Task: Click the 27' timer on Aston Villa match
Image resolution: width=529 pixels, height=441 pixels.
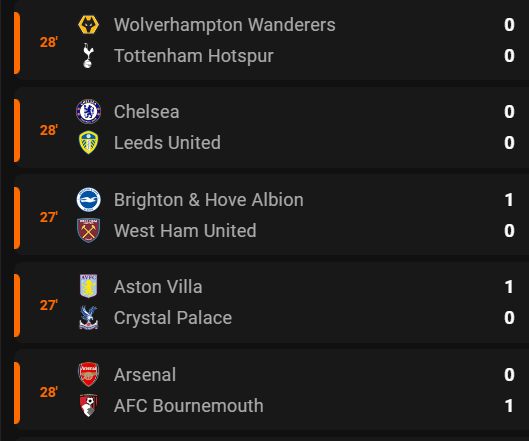Action: (x=49, y=305)
